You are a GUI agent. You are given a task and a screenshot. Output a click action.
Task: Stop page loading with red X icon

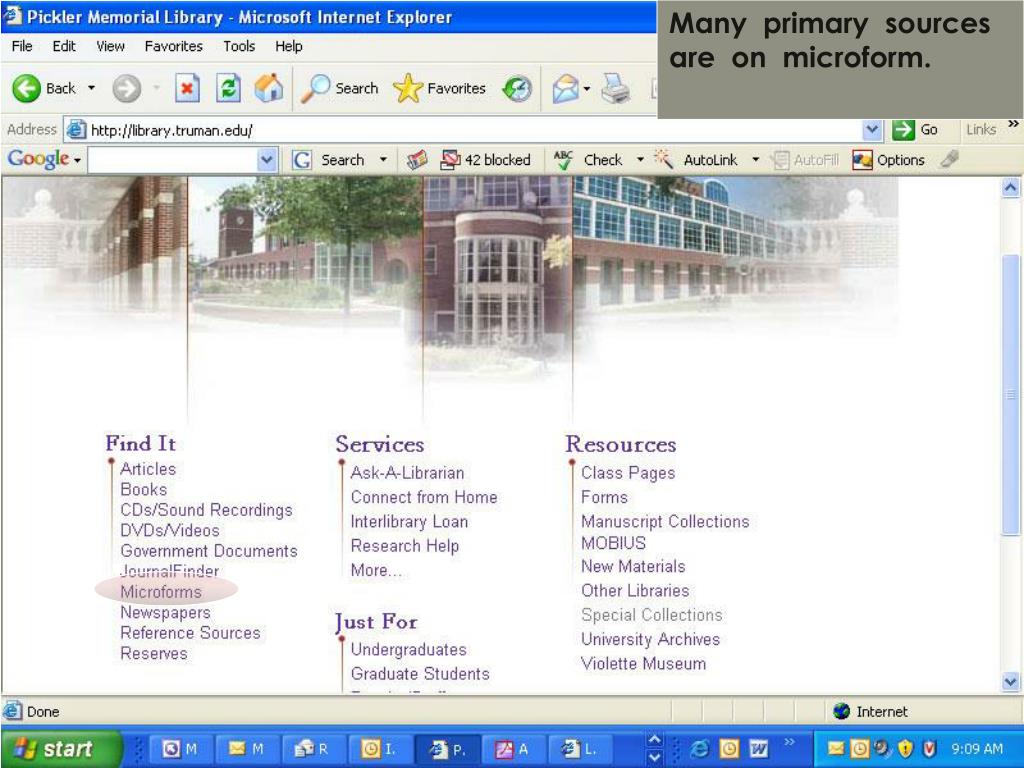[x=187, y=88]
